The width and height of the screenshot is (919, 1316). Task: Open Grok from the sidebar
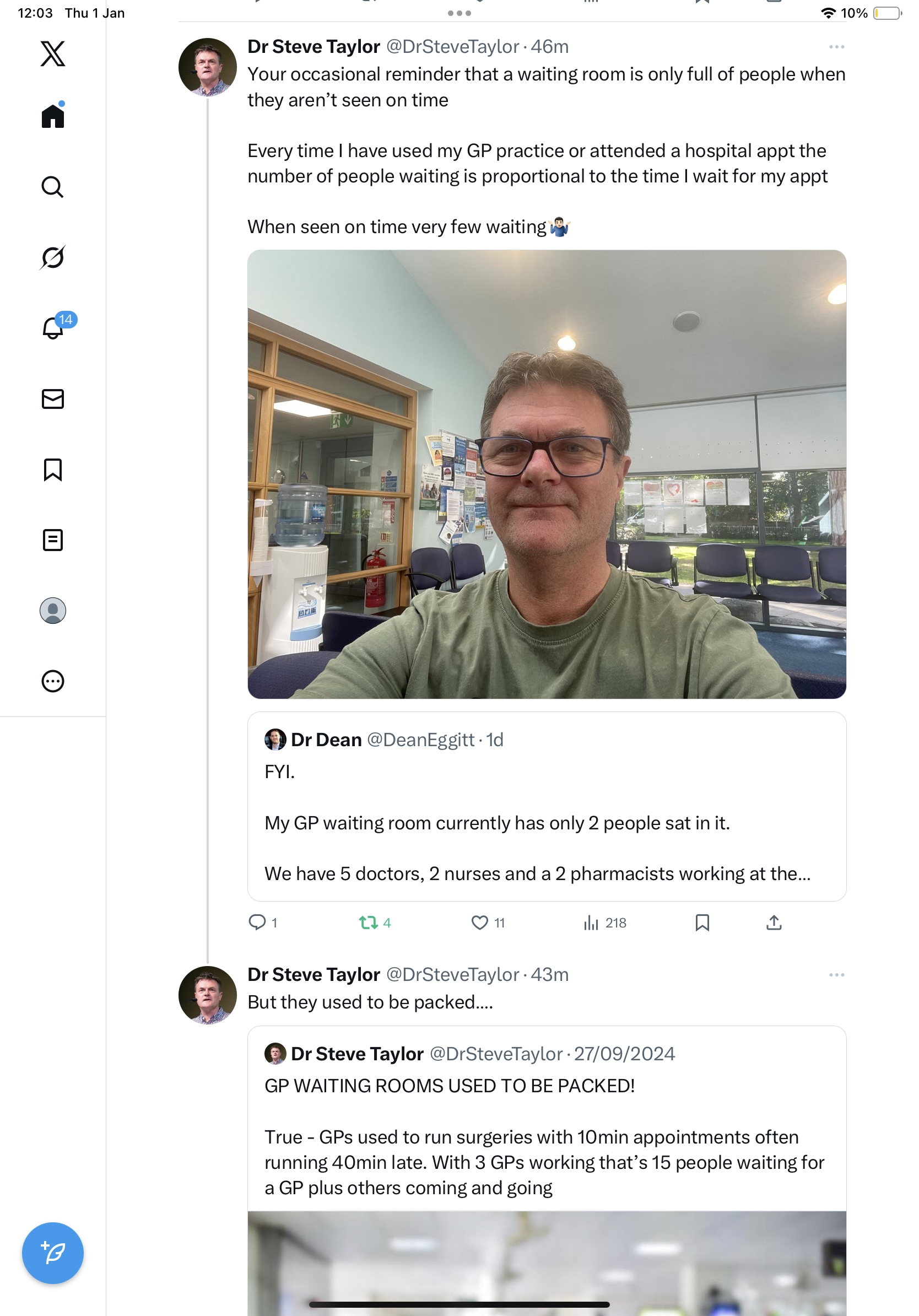pos(53,257)
